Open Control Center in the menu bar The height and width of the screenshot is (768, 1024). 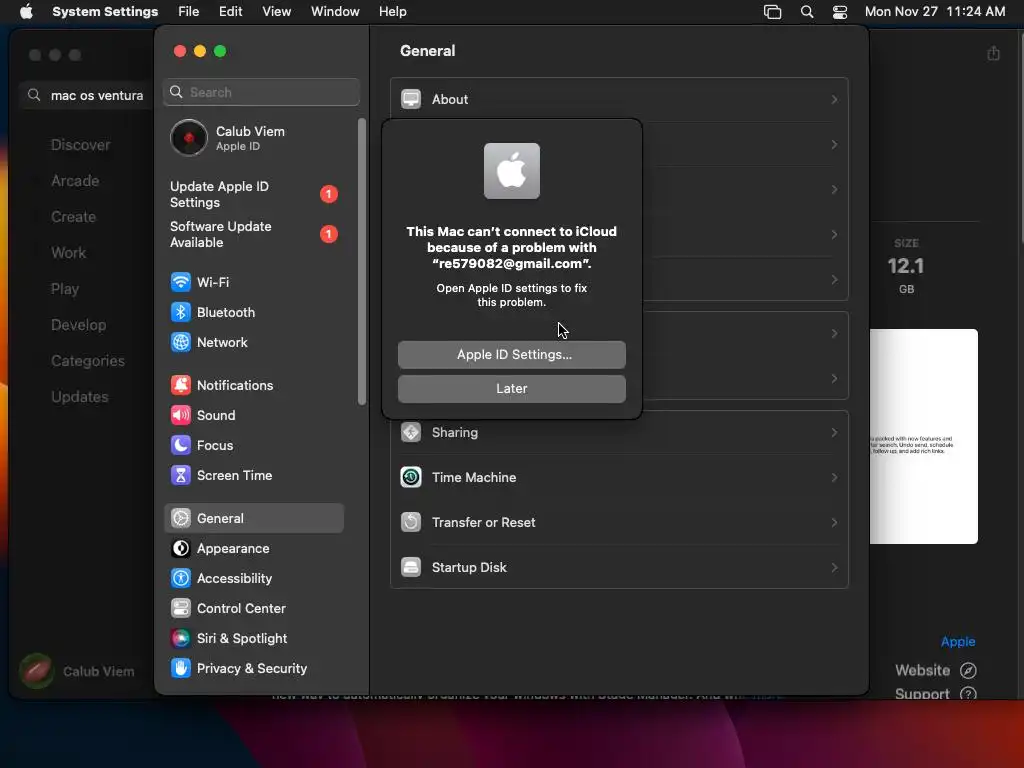point(840,12)
